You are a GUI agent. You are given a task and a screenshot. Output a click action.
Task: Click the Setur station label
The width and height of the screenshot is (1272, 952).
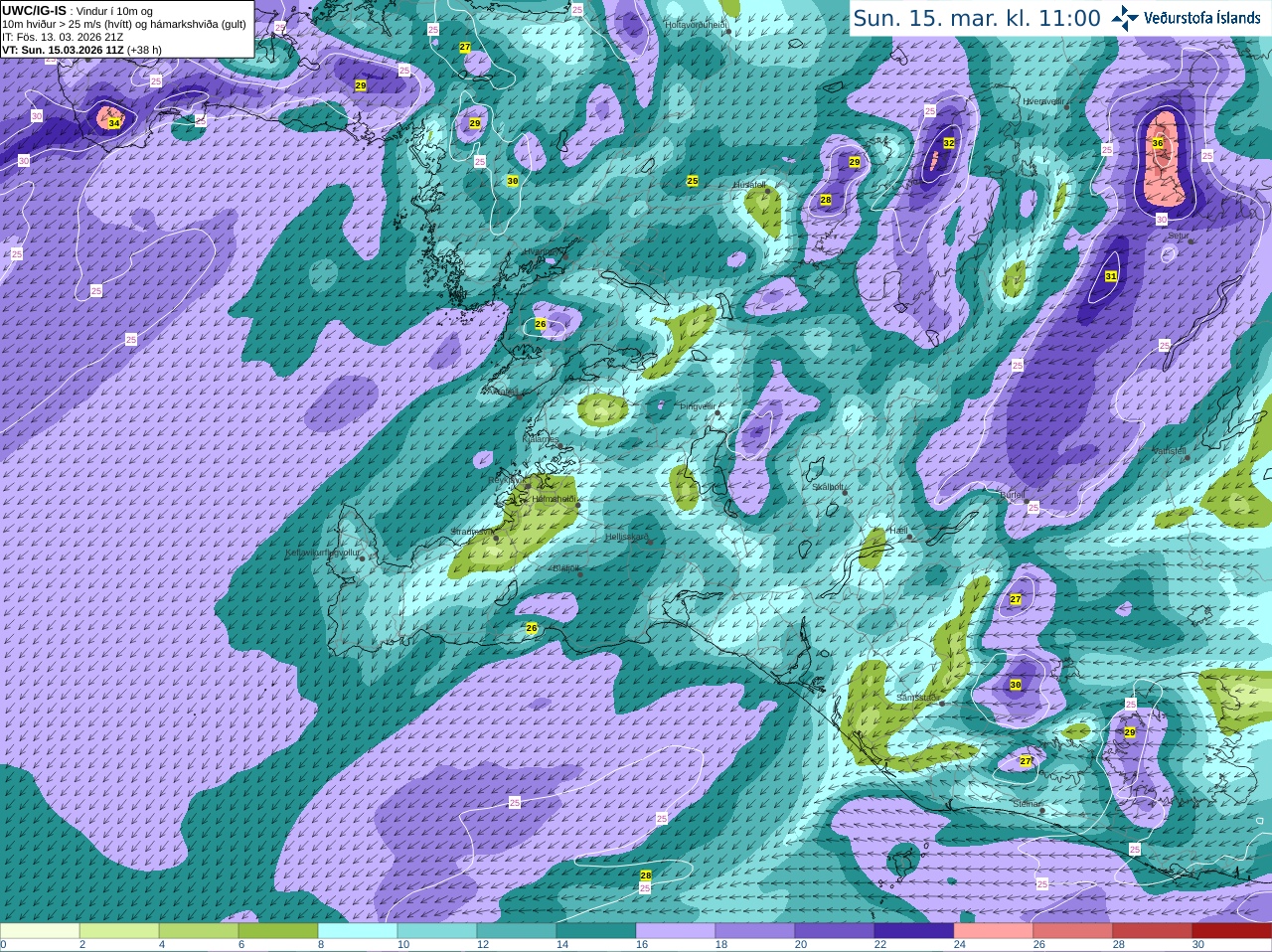click(1178, 236)
